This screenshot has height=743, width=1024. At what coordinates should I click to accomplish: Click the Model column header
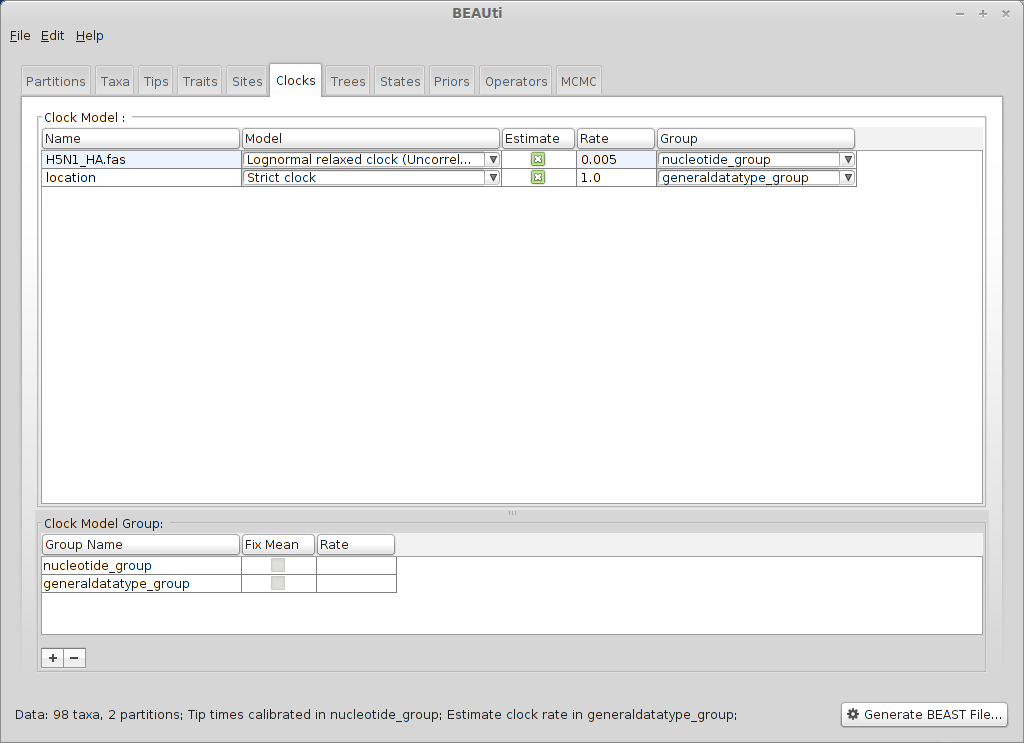coord(370,138)
